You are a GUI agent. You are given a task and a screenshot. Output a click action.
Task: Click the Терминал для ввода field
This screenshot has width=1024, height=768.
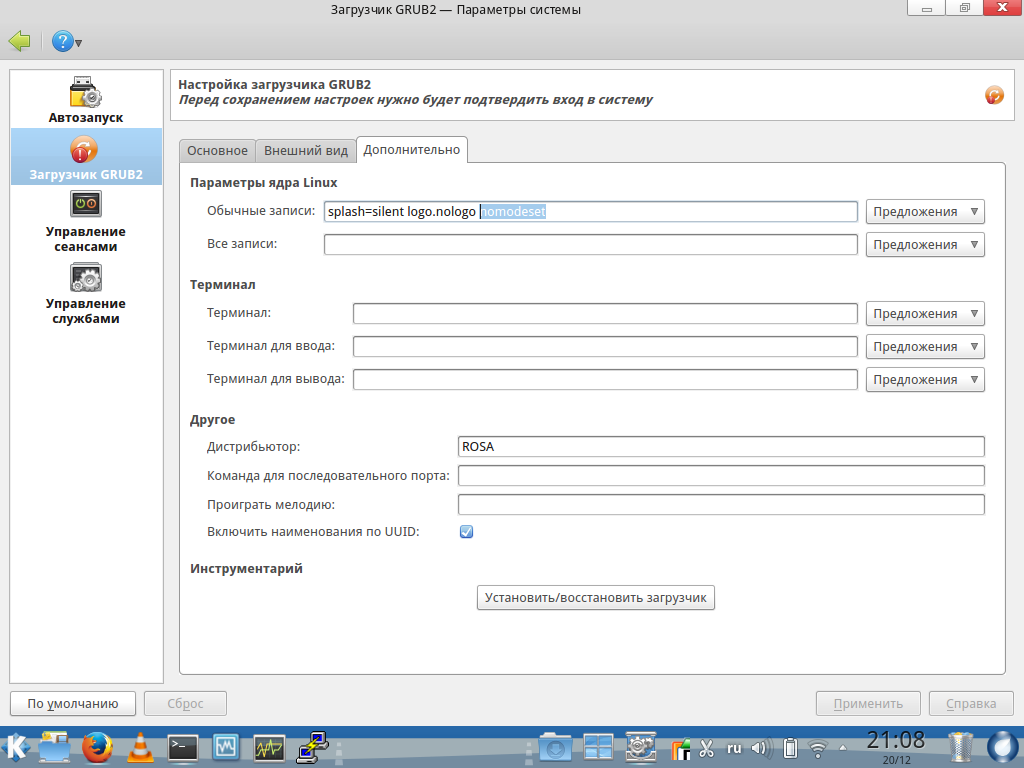(605, 347)
